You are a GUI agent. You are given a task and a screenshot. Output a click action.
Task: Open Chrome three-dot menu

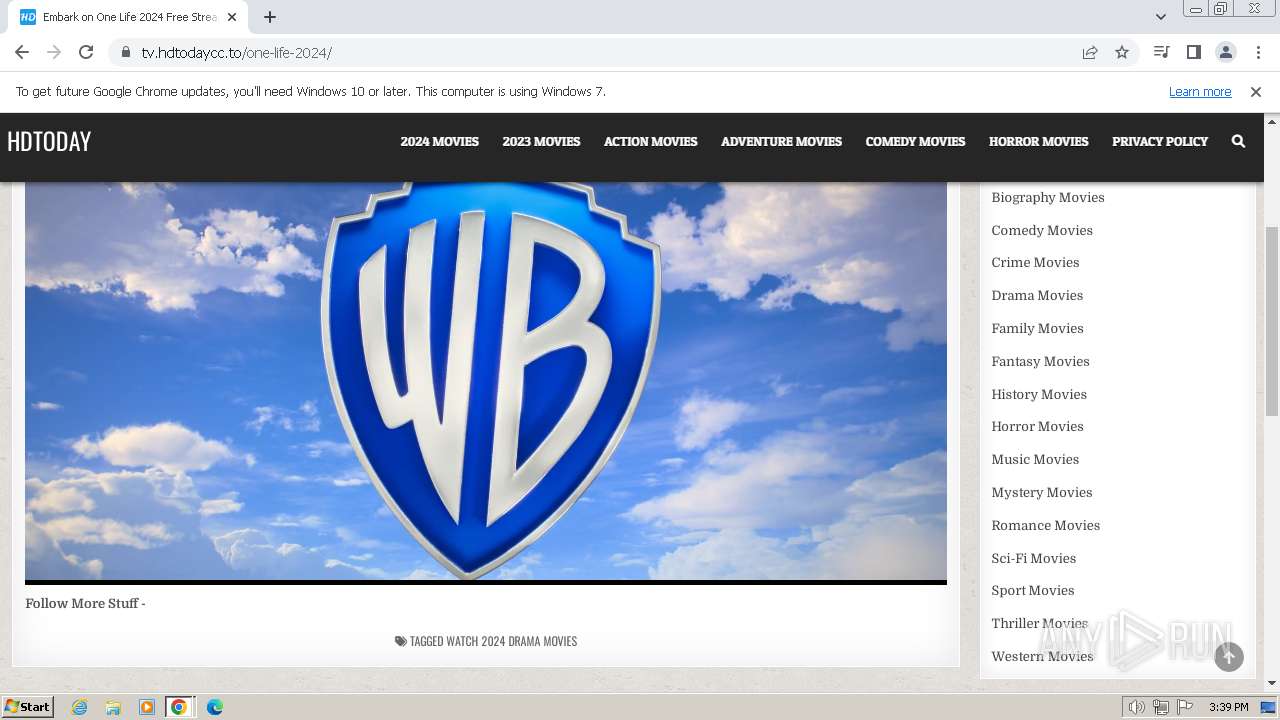point(1258,52)
